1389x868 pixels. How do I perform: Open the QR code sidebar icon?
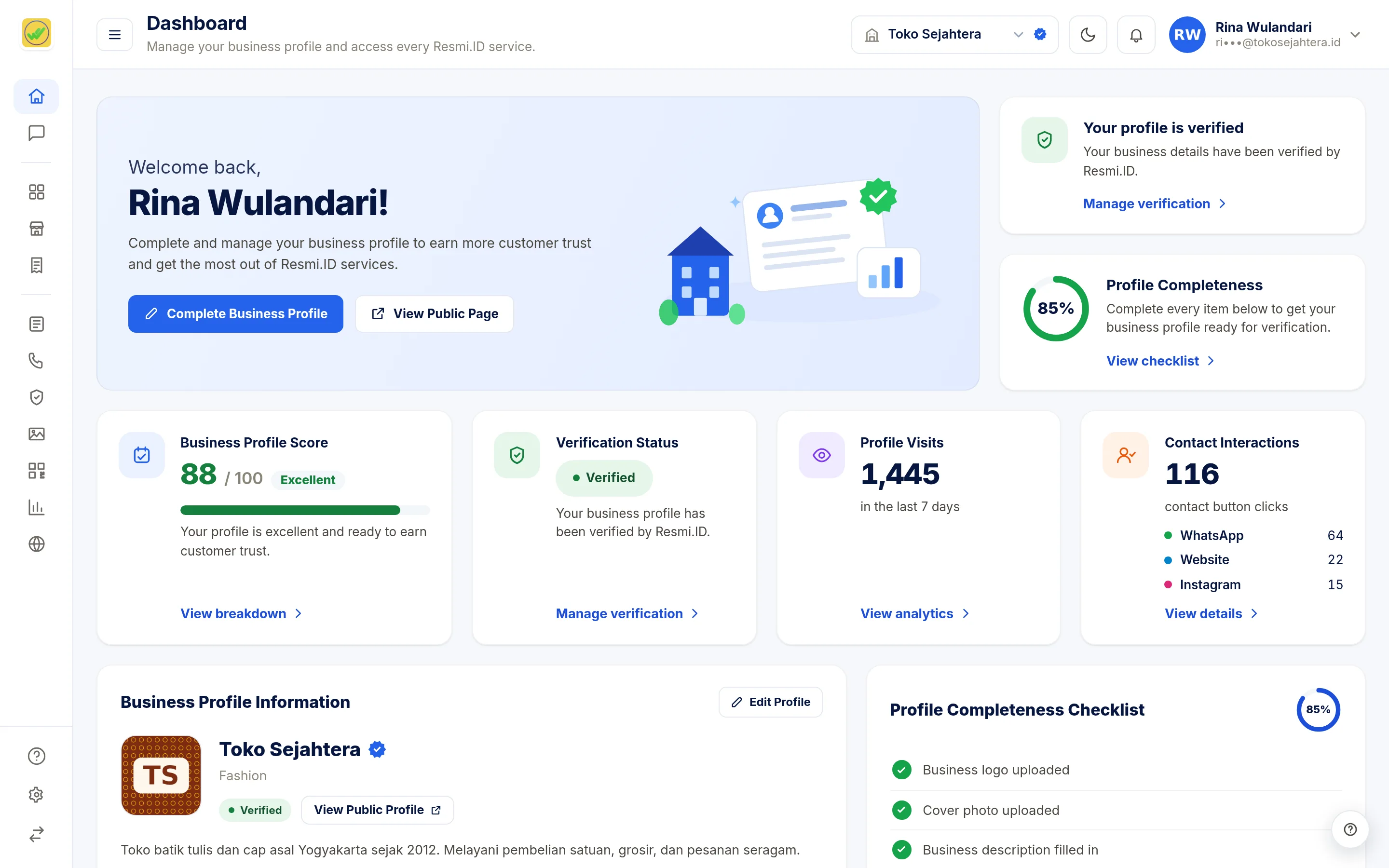(36, 471)
